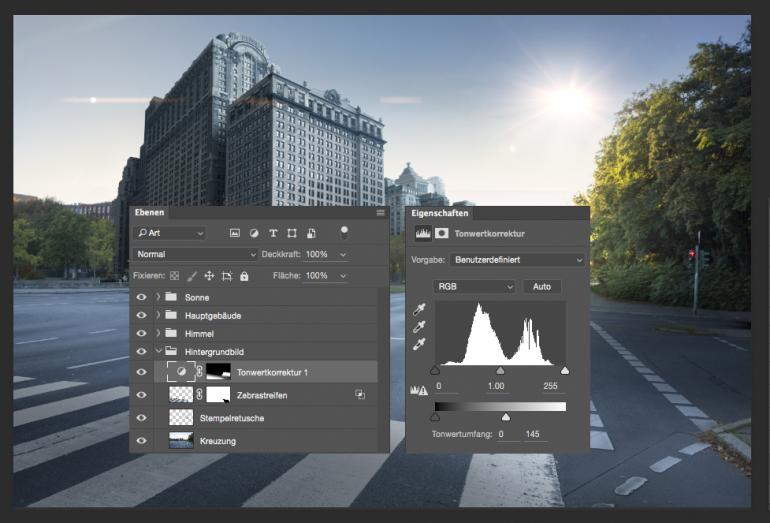The image size is (770, 523).
Task: Click the mask link icon on Tonwertkorrektur 1
Action: [x=199, y=372]
